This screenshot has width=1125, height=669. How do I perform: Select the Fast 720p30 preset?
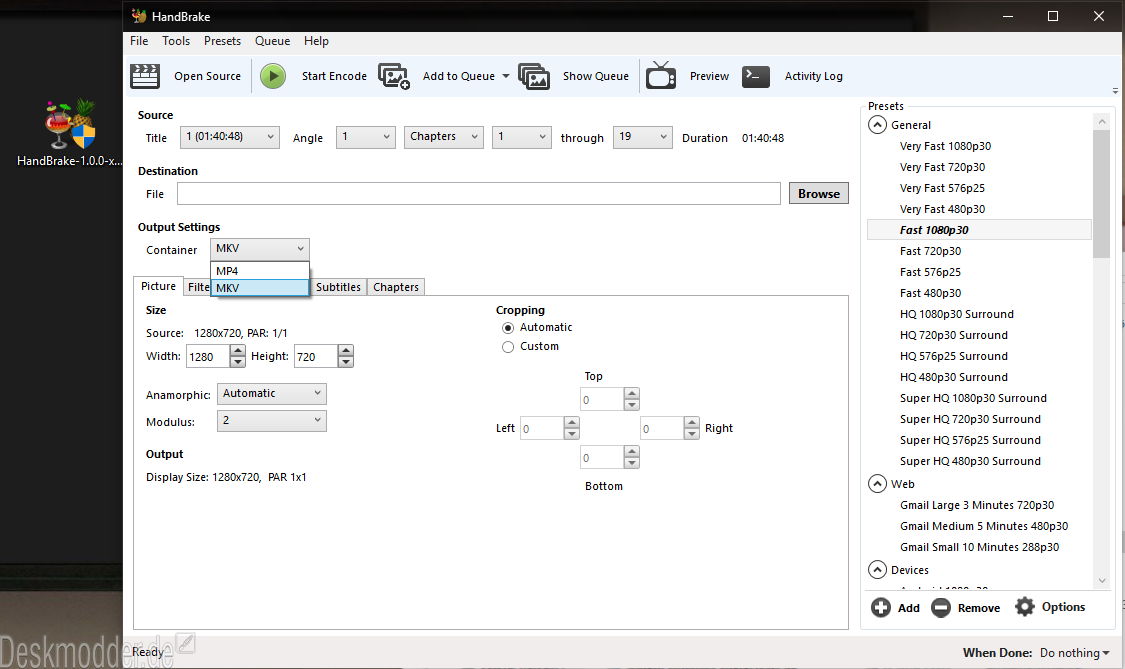[x=930, y=251]
